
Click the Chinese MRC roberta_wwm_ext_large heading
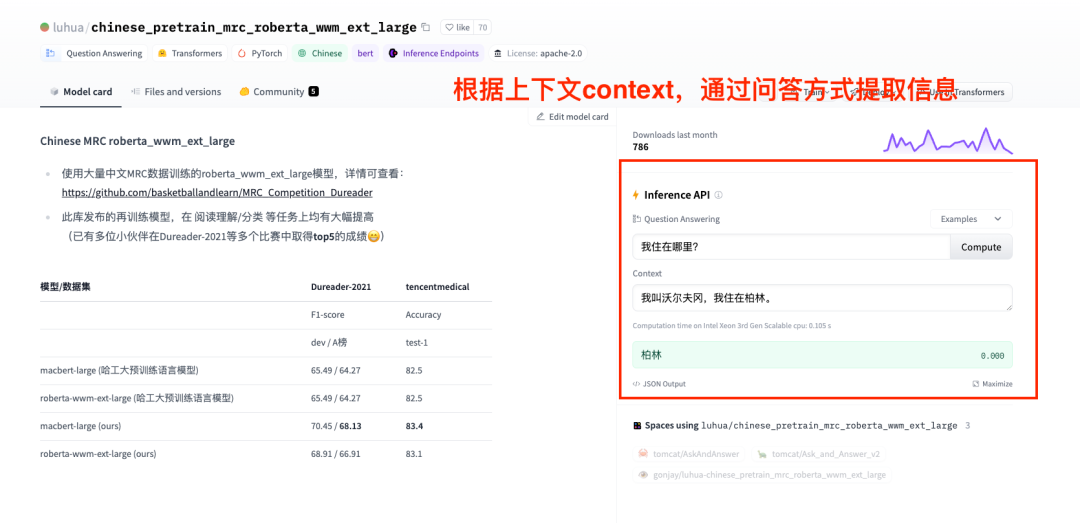tap(138, 141)
